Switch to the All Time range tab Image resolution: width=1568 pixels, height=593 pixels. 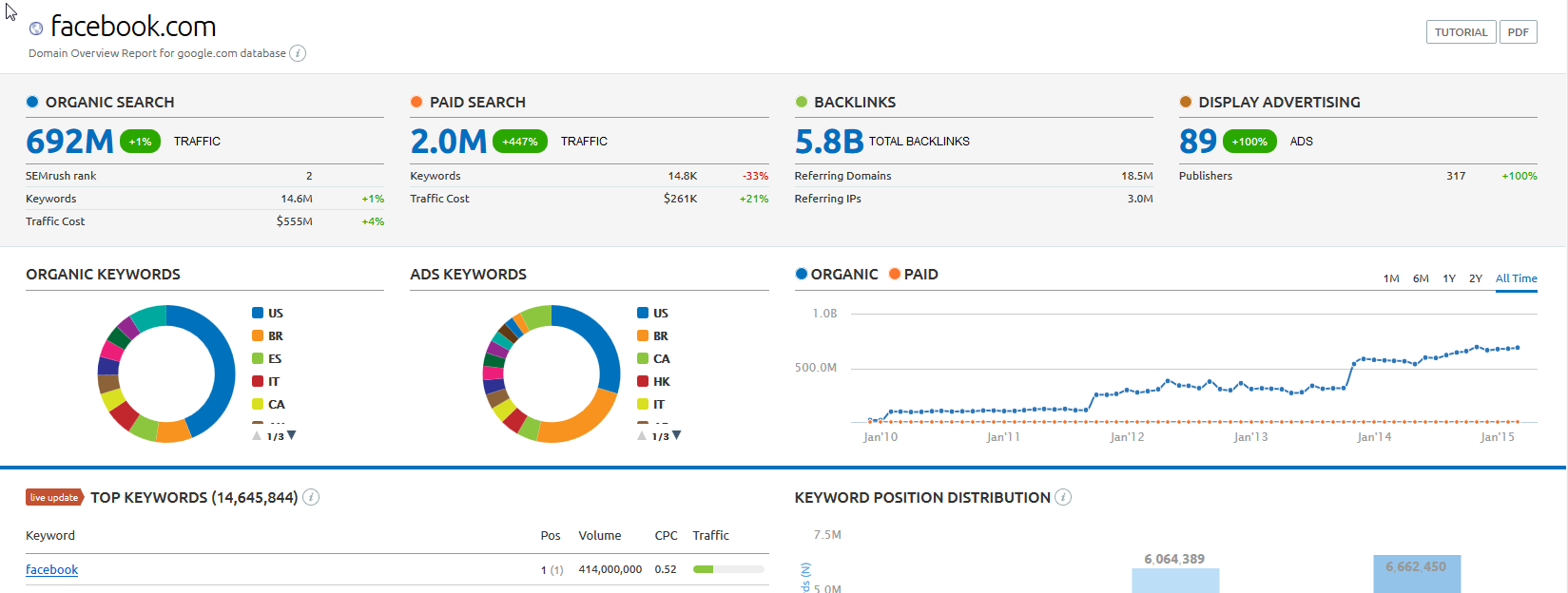tap(1516, 278)
